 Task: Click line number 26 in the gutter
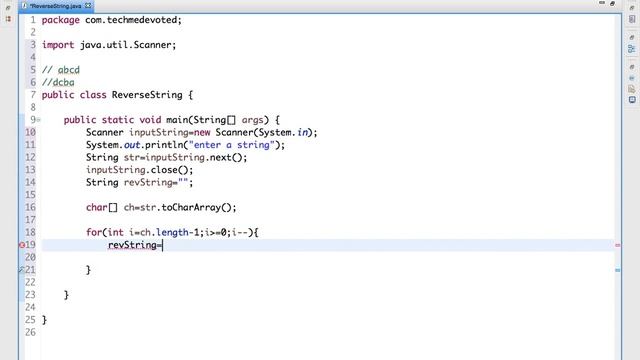(x=30, y=332)
